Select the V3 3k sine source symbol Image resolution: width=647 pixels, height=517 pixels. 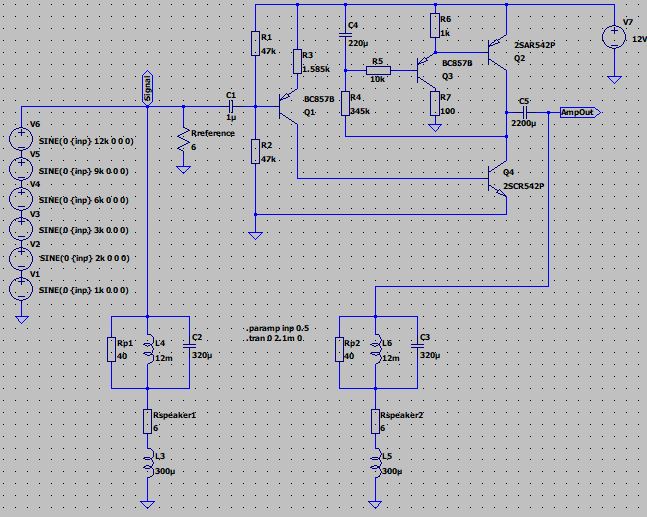click(21, 228)
